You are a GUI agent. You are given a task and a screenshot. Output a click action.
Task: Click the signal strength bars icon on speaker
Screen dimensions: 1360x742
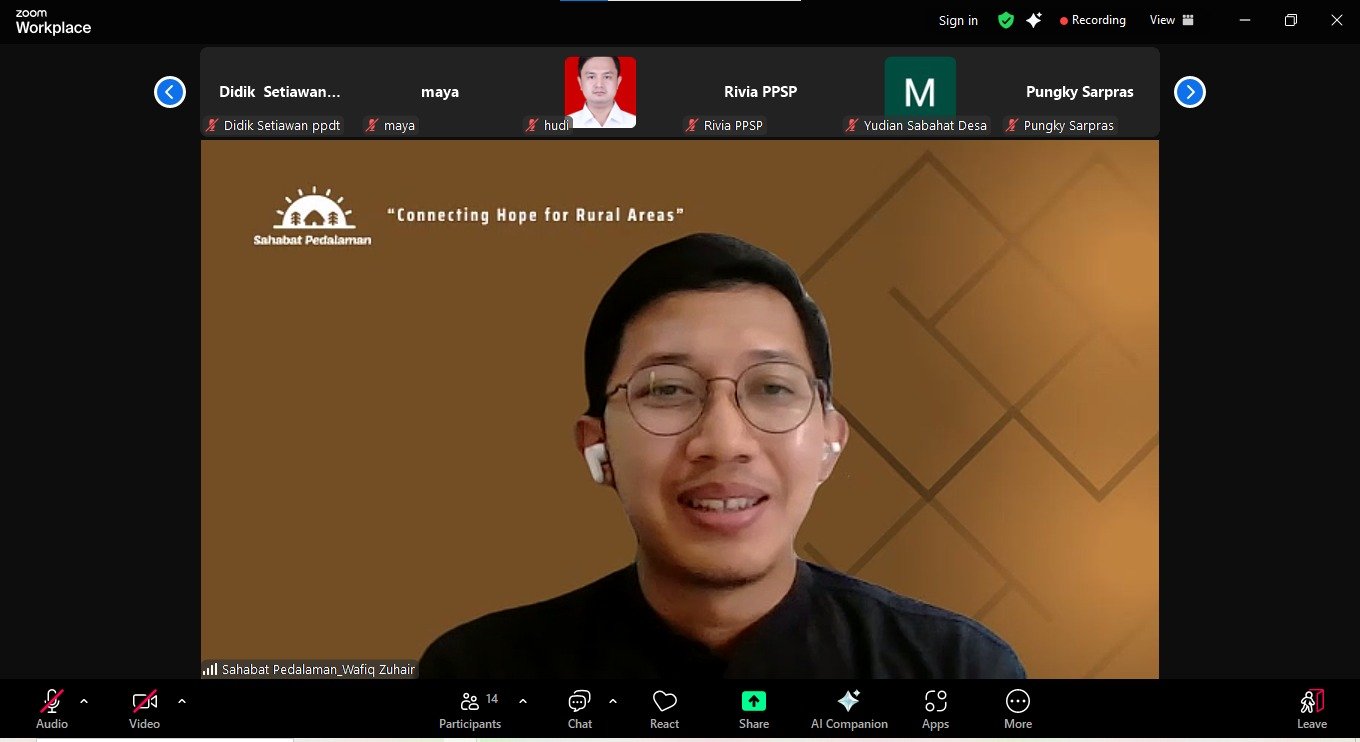[210, 670]
